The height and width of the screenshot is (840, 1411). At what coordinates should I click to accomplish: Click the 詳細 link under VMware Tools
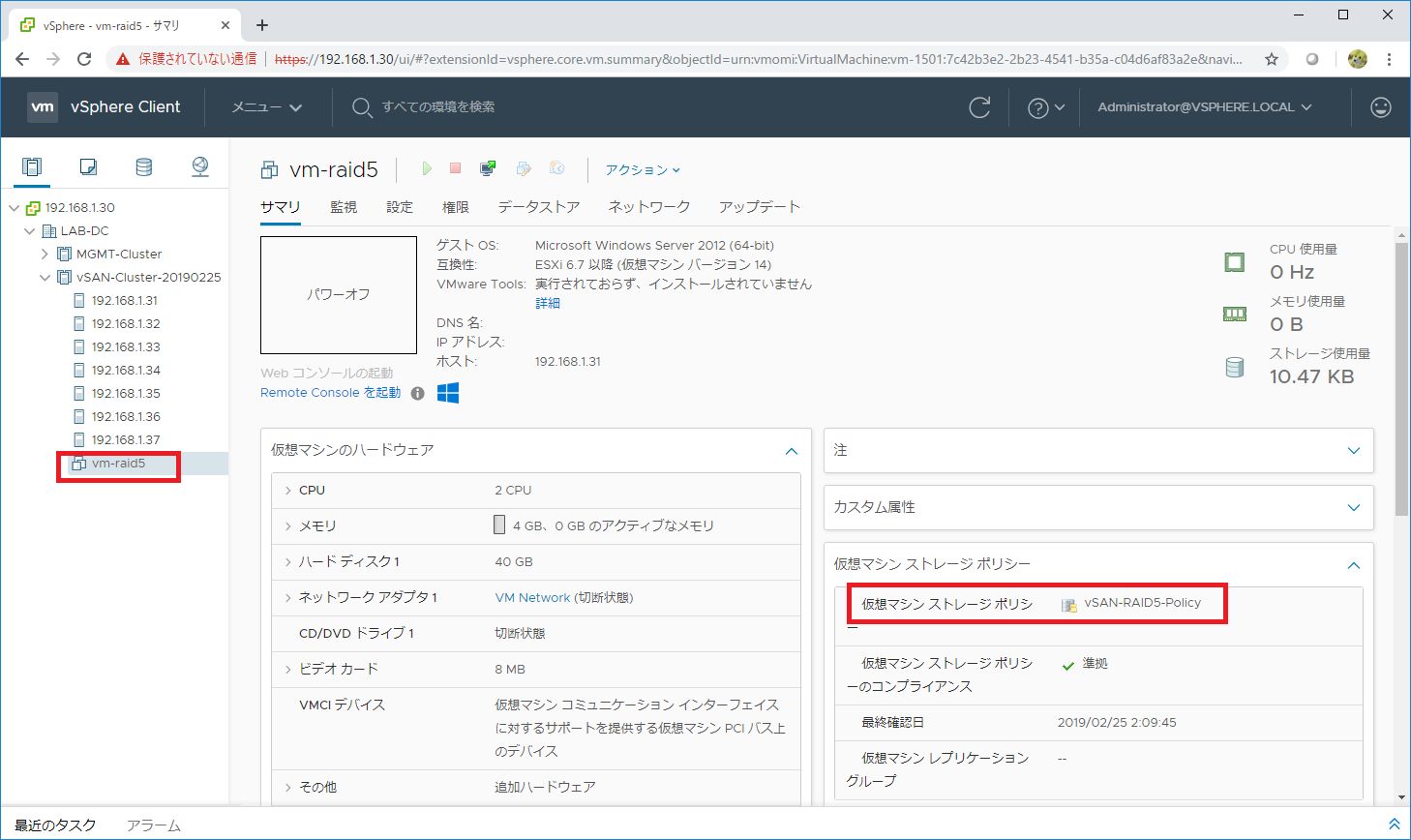tap(548, 304)
